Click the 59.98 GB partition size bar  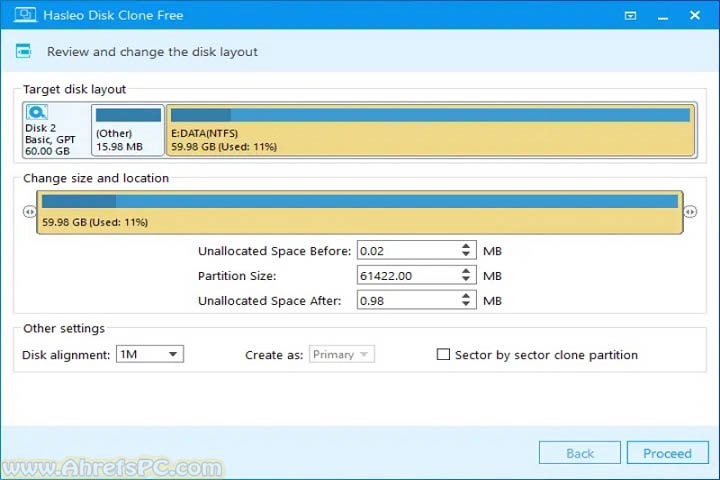coord(360,212)
